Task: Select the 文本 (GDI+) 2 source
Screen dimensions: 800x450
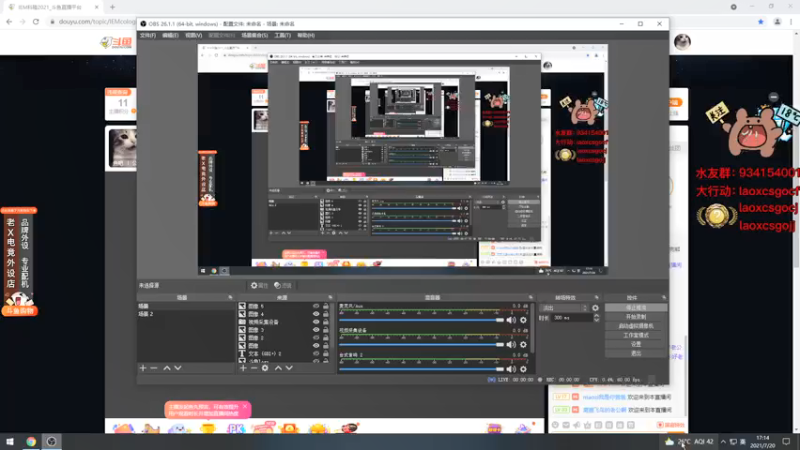Action: [285, 354]
